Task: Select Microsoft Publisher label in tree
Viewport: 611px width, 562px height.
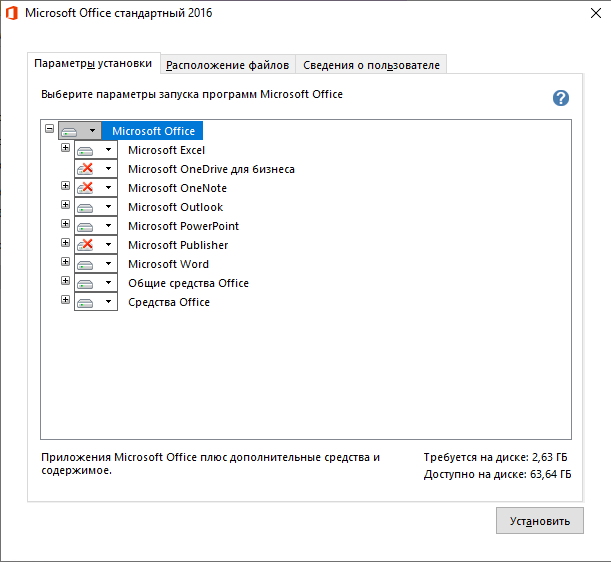Action: pyautogui.click(x=178, y=245)
